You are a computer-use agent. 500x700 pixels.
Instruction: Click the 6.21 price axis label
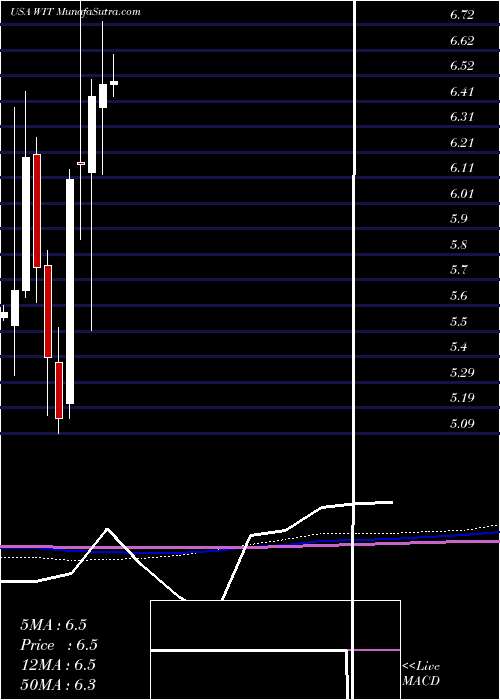coord(462,143)
